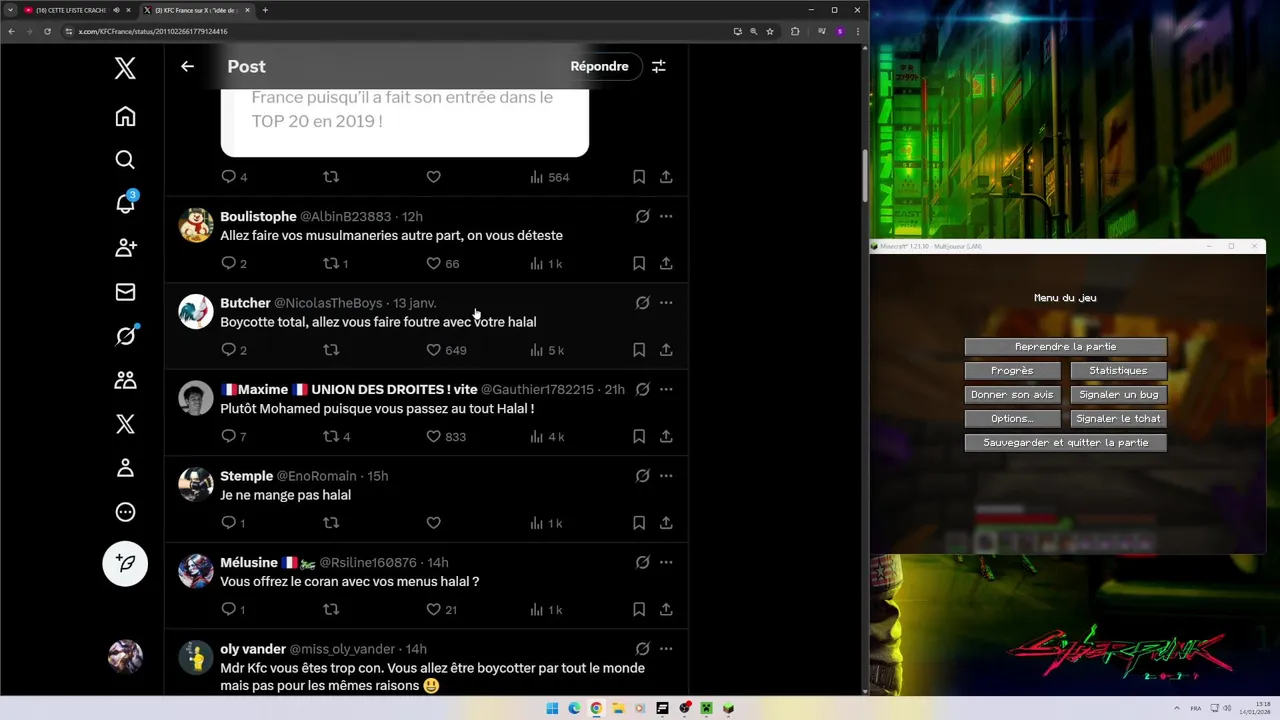Click the compose post feather button
1280x720 pixels.
click(125, 564)
